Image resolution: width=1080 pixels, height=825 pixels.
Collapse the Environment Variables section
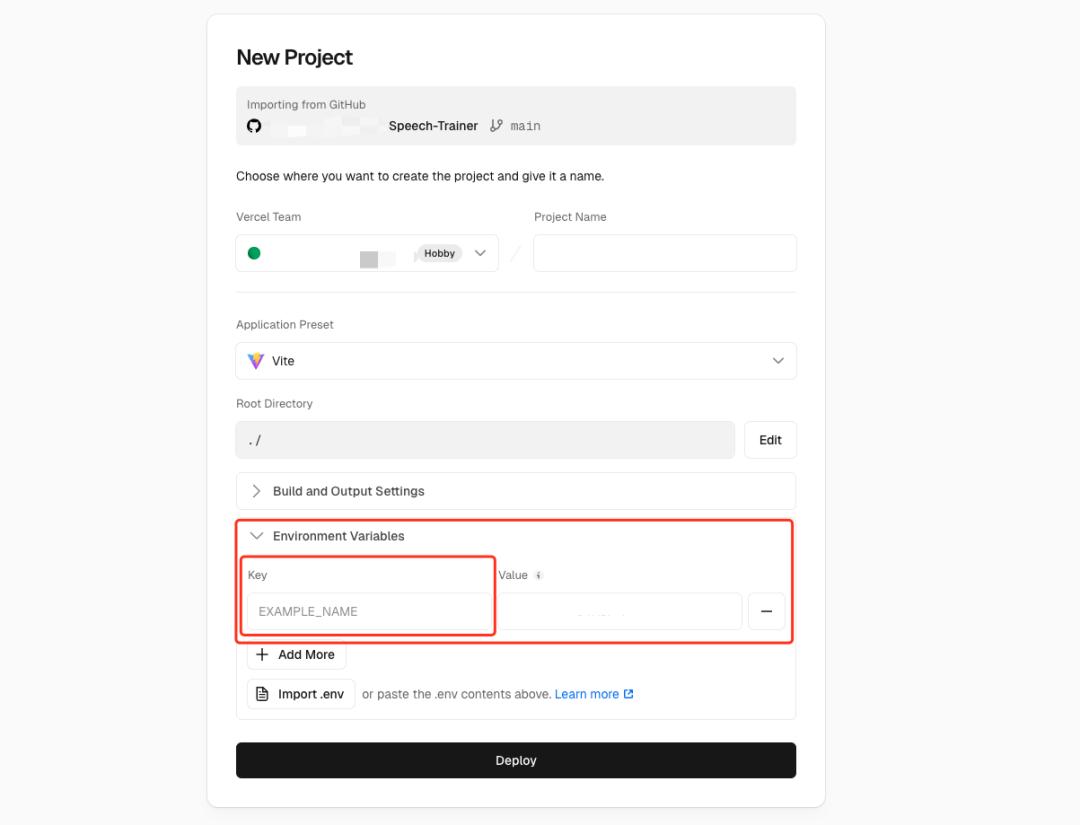(x=257, y=536)
